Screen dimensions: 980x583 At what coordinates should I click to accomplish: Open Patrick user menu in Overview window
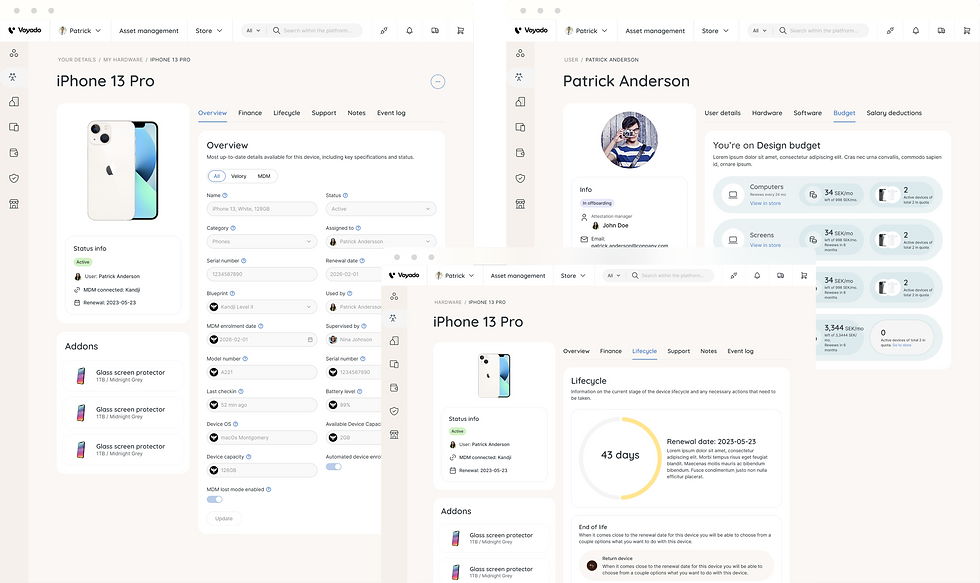click(x=79, y=30)
